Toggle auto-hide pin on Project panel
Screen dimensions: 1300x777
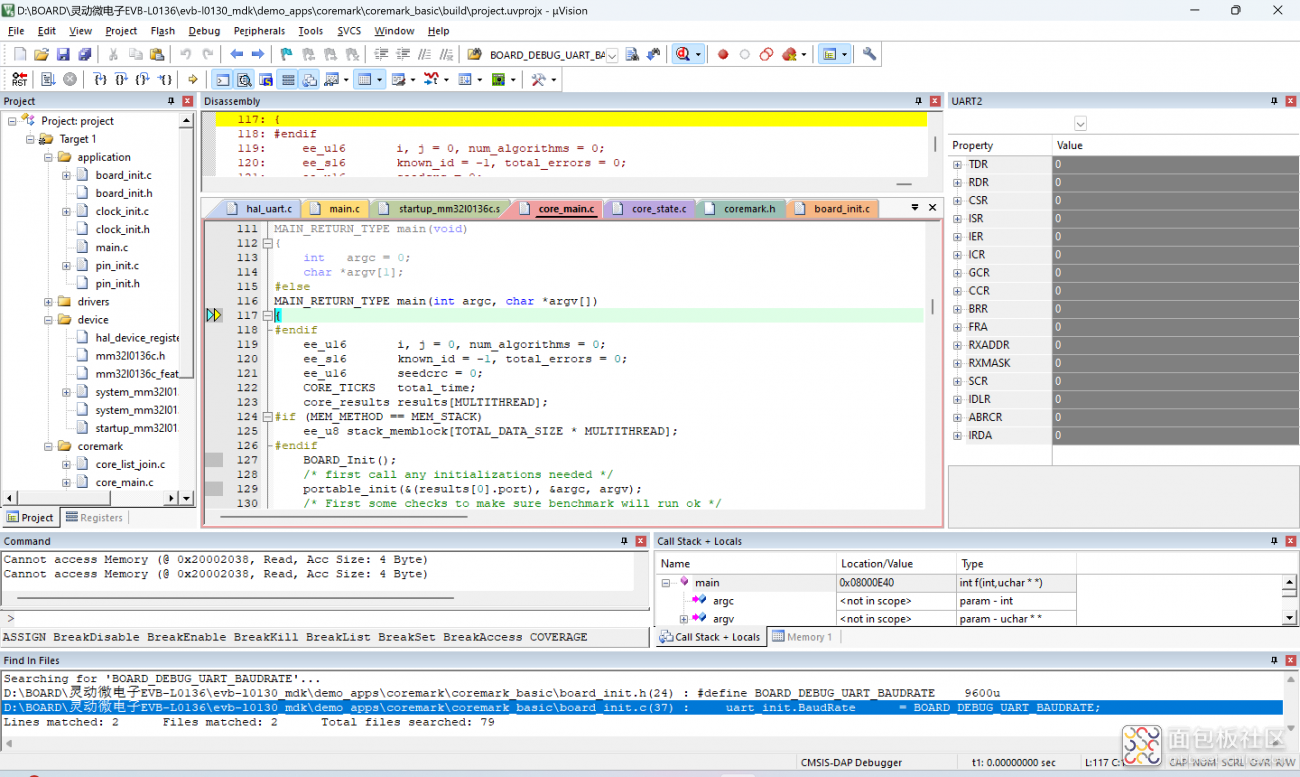171,101
